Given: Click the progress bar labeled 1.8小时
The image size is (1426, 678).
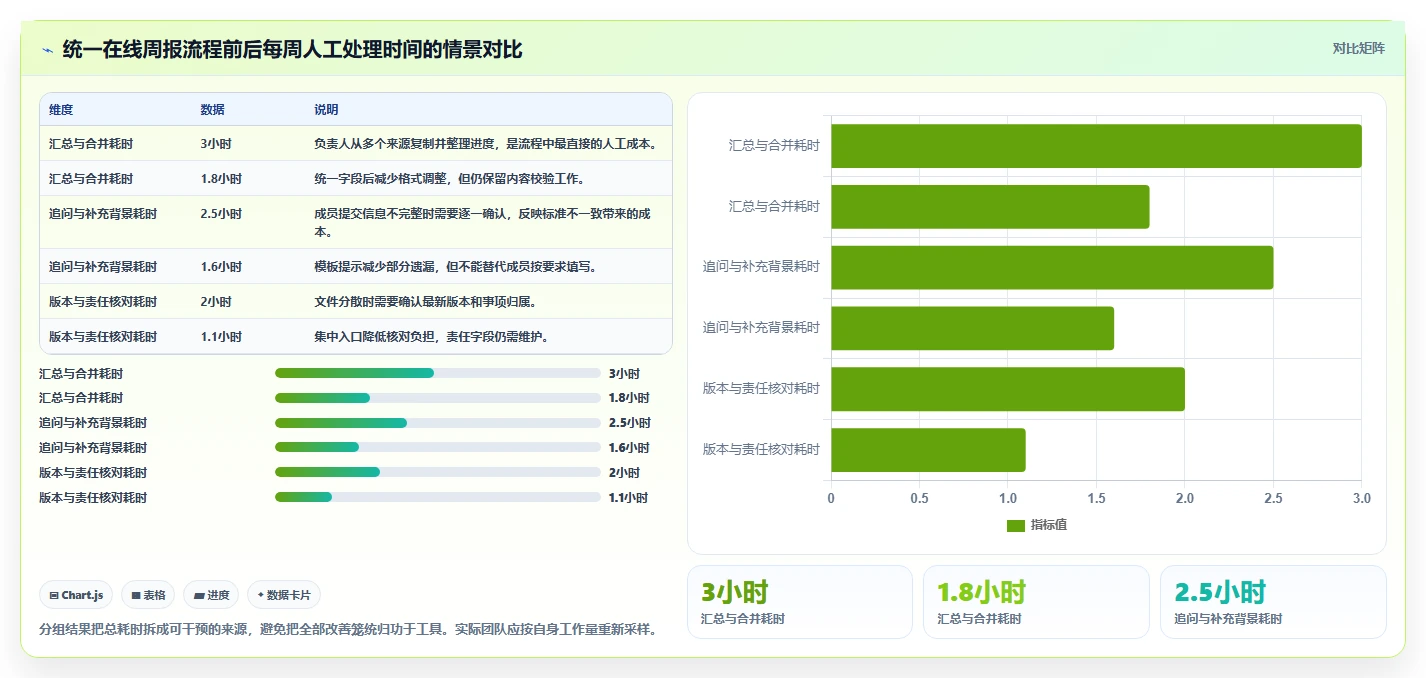Looking at the screenshot, I should (438, 398).
